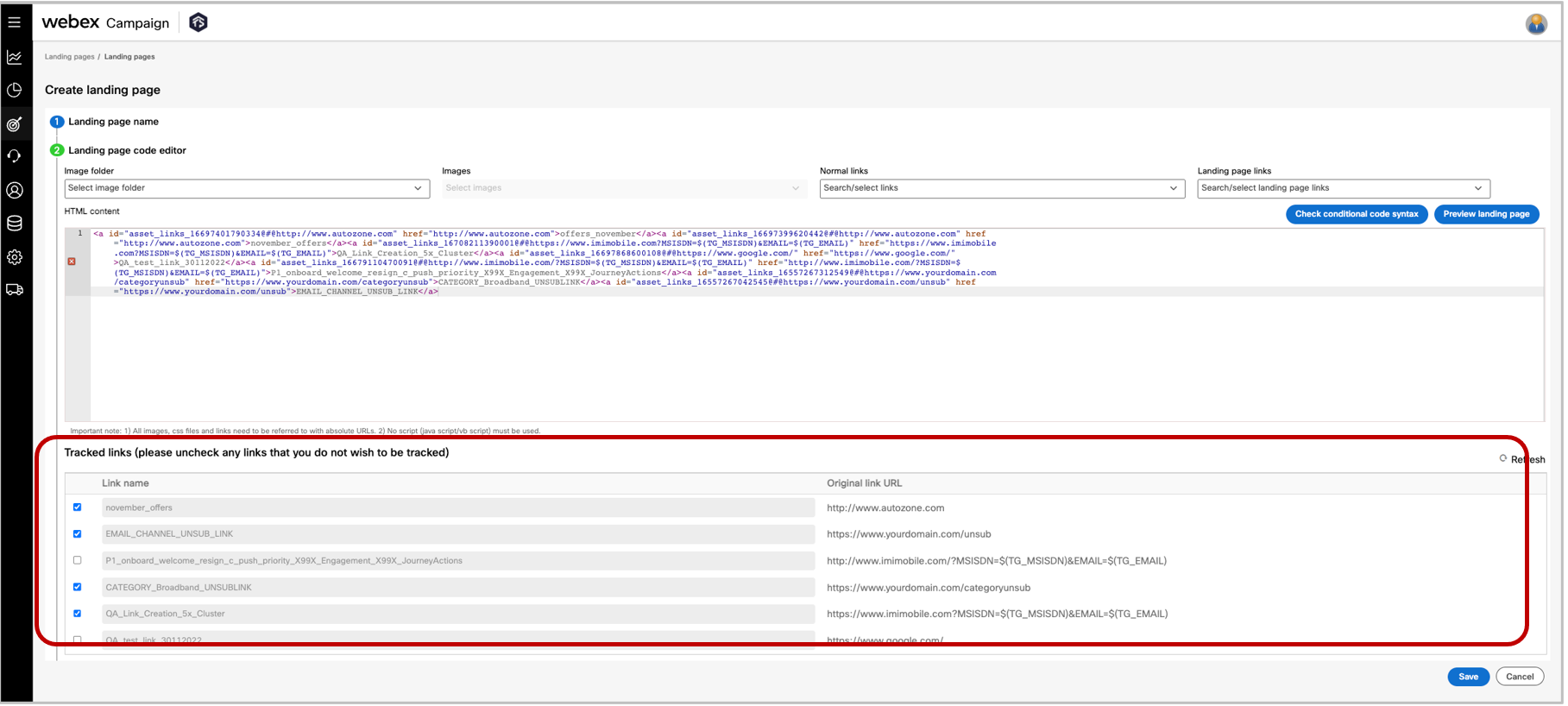Save the landing page
Screen dimensions: 1568x706
(1468, 677)
